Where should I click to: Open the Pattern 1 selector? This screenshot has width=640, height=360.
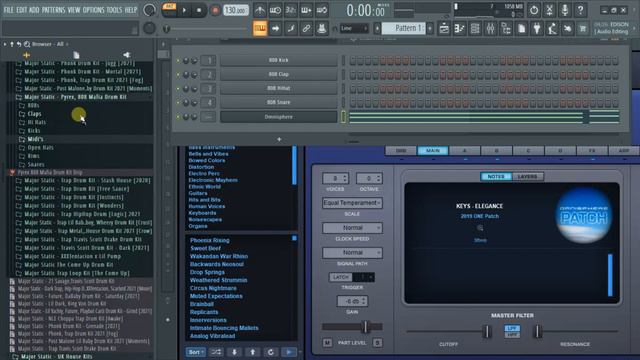(405, 29)
